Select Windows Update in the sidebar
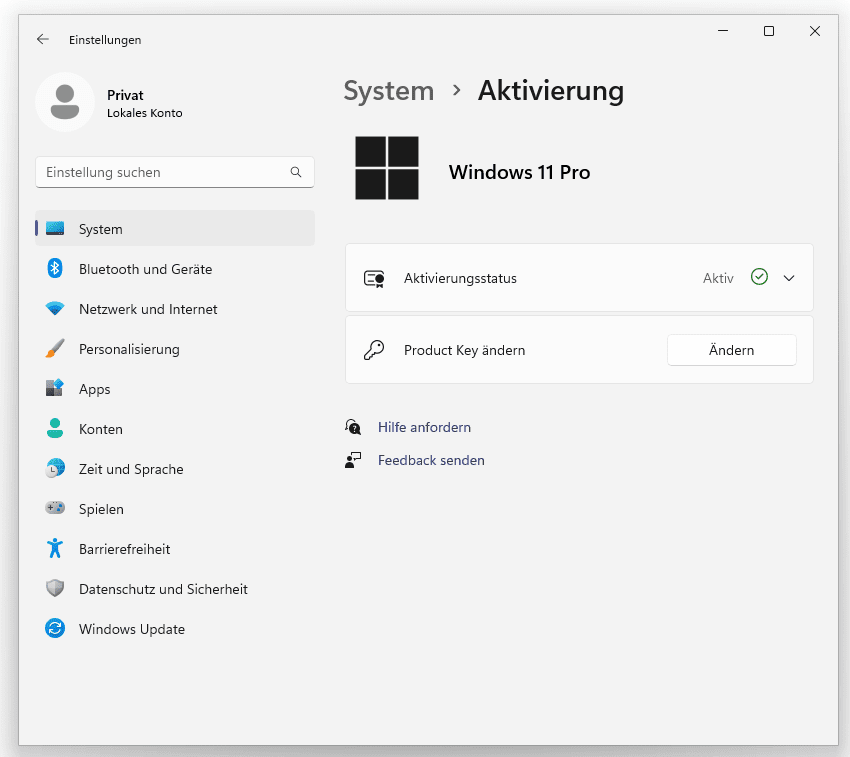This screenshot has height=757, width=850. point(175,628)
